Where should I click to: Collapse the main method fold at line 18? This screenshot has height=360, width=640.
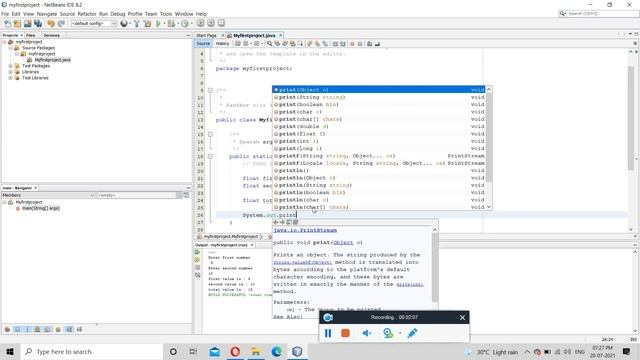(x=210, y=156)
